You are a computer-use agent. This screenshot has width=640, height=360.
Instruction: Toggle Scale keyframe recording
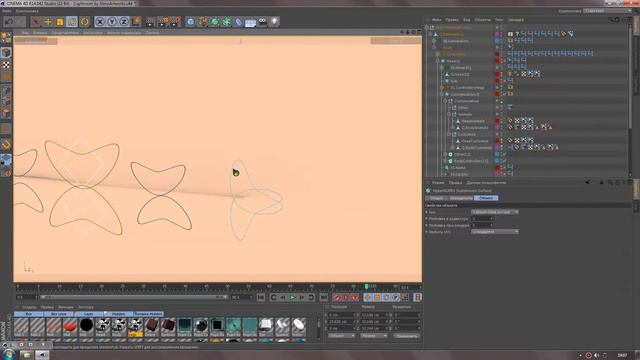(377, 297)
